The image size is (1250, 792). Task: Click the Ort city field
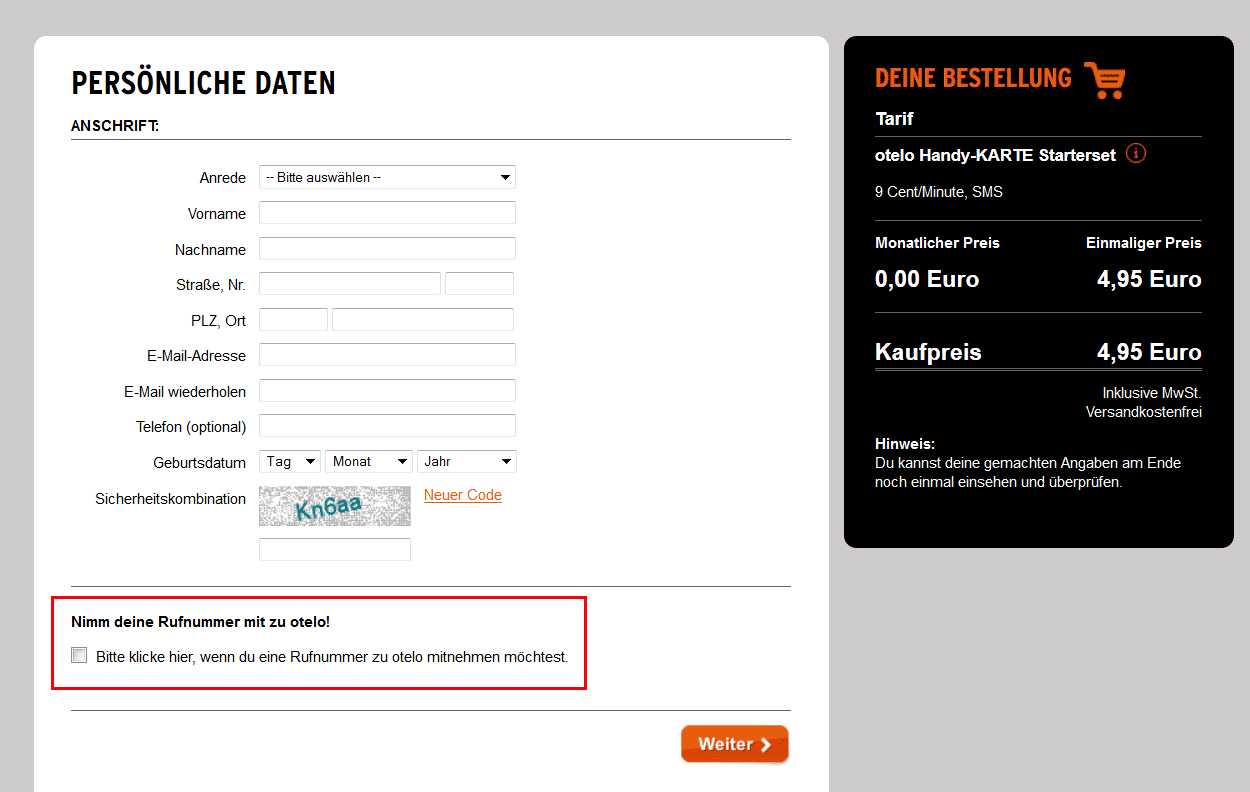tap(423, 319)
